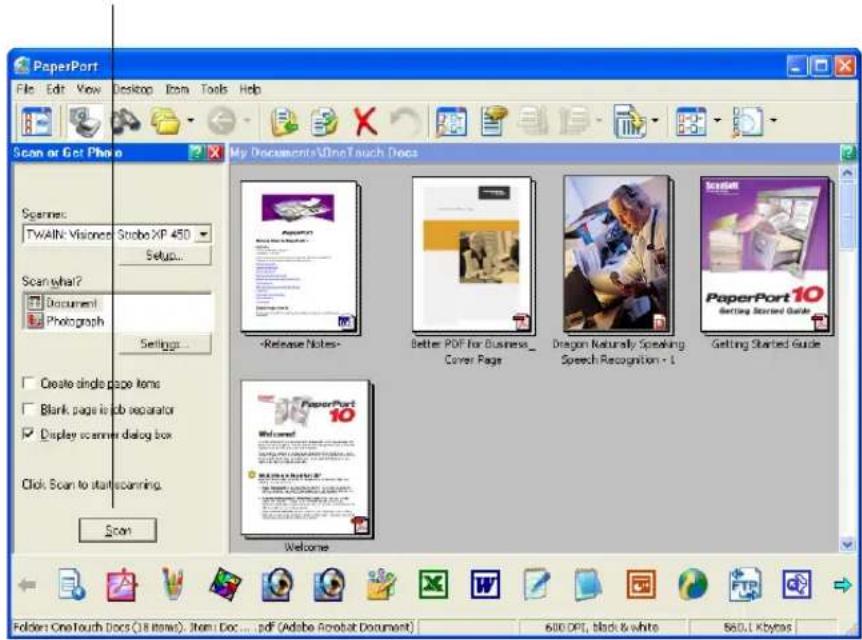The width and height of the screenshot is (862, 640).
Task: Click the first document viewer icon in the Send To bar
Action: 277,584
